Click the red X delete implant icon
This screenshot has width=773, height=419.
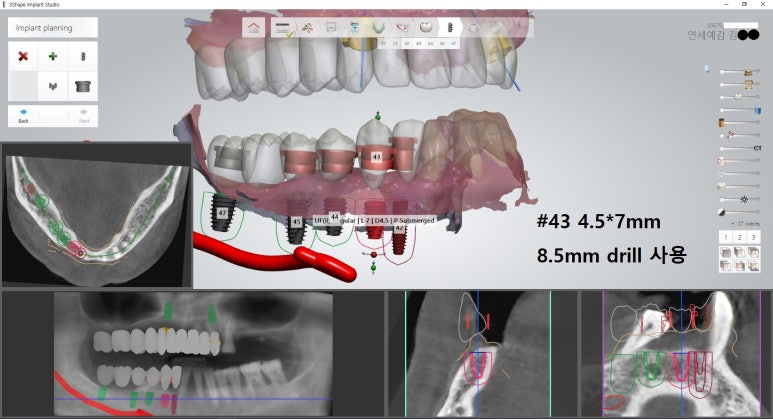coord(23,57)
